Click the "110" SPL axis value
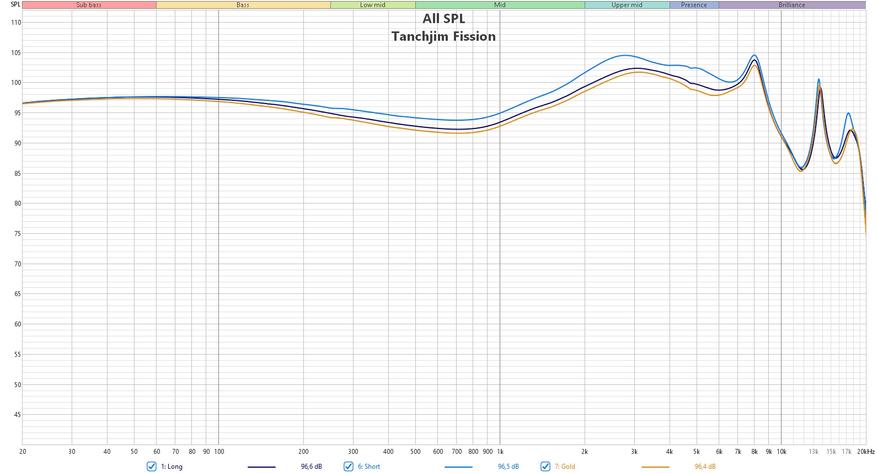This screenshot has height=473, width=877. tap(16, 23)
